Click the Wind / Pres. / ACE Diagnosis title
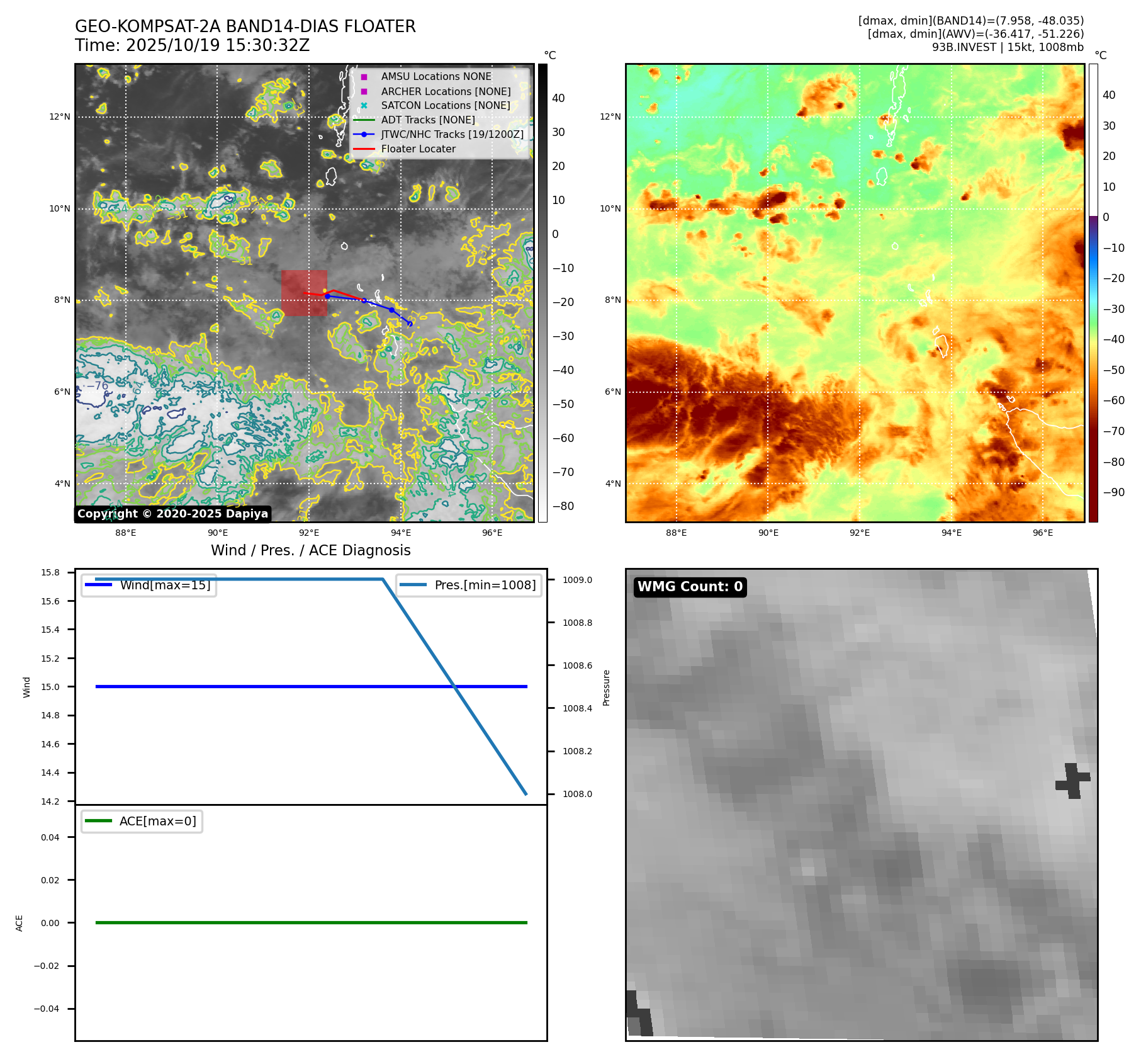1141x1064 pixels. click(x=310, y=550)
